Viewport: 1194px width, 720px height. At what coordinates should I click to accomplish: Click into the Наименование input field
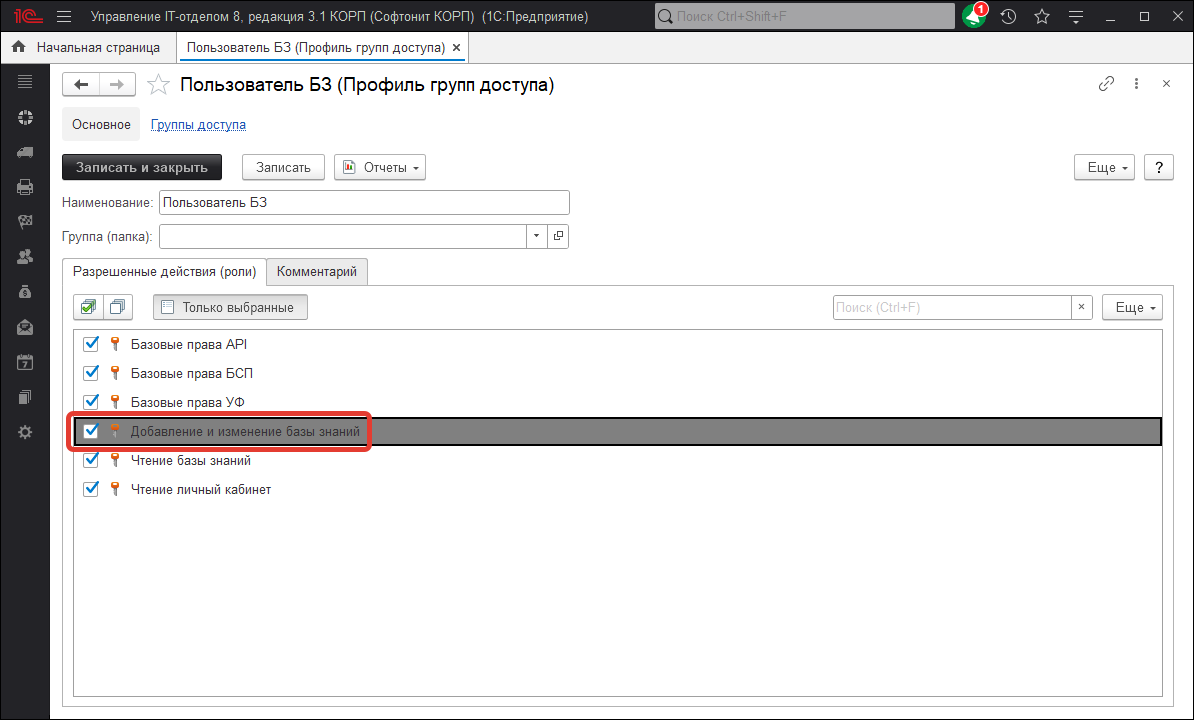pos(364,202)
